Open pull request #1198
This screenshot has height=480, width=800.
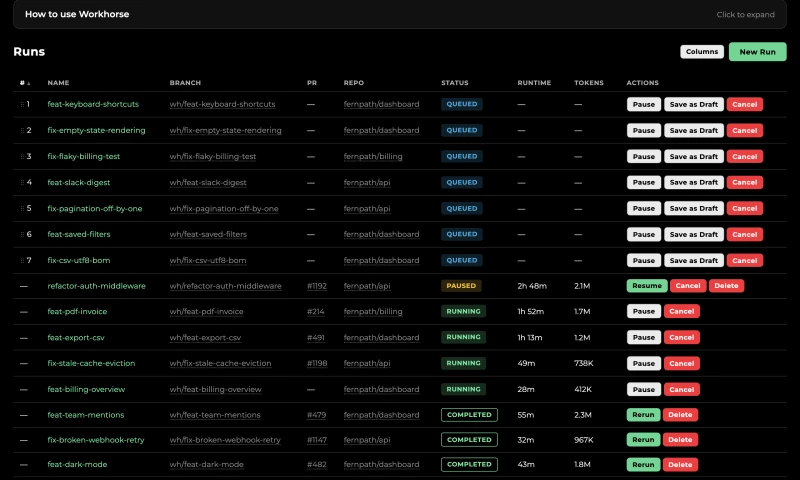click(x=317, y=363)
